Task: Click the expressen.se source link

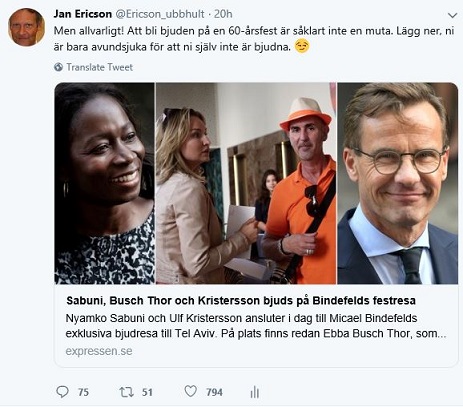Action: (x=99, y=351)
